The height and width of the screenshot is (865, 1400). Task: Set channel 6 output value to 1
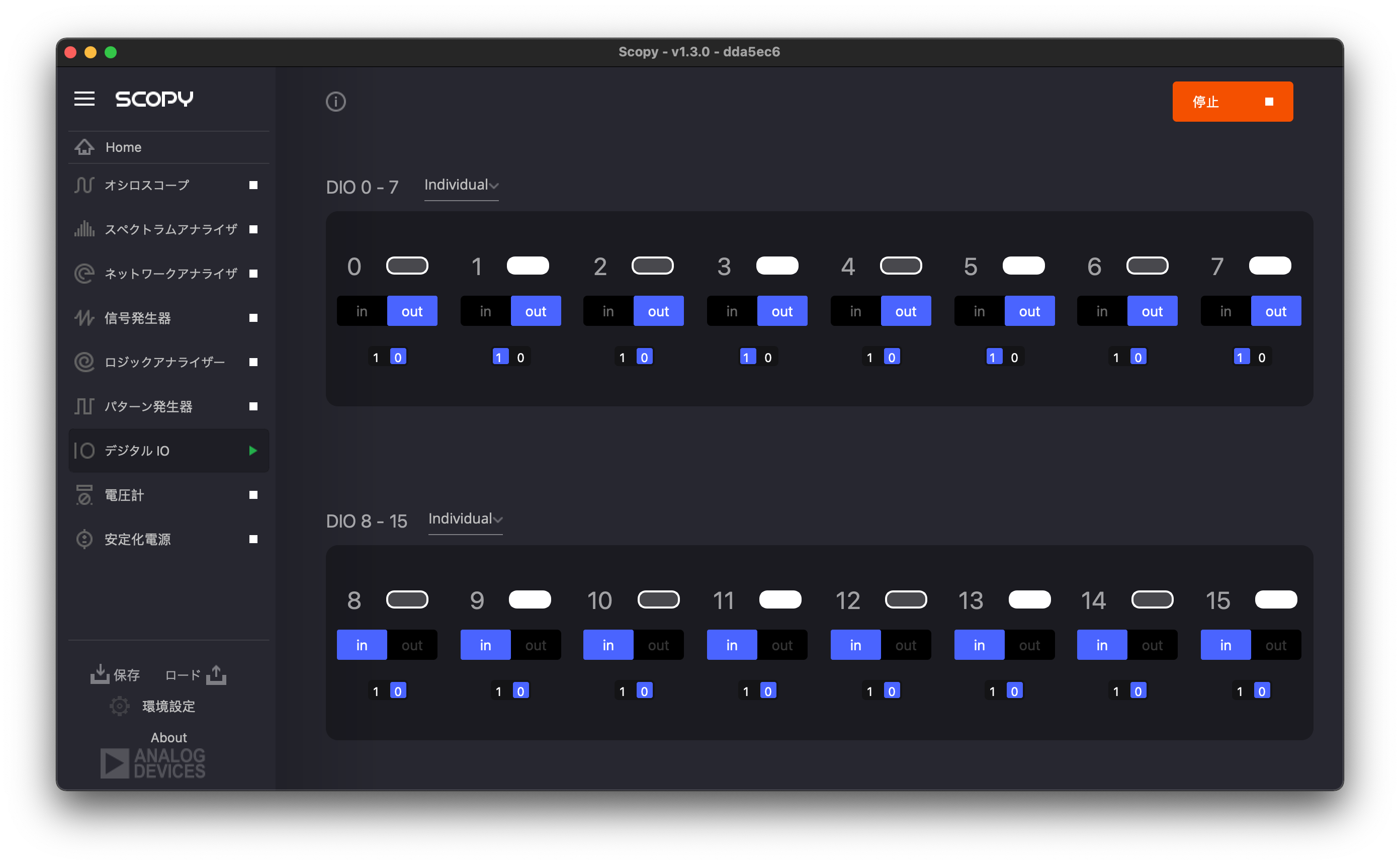point(1116,357)
